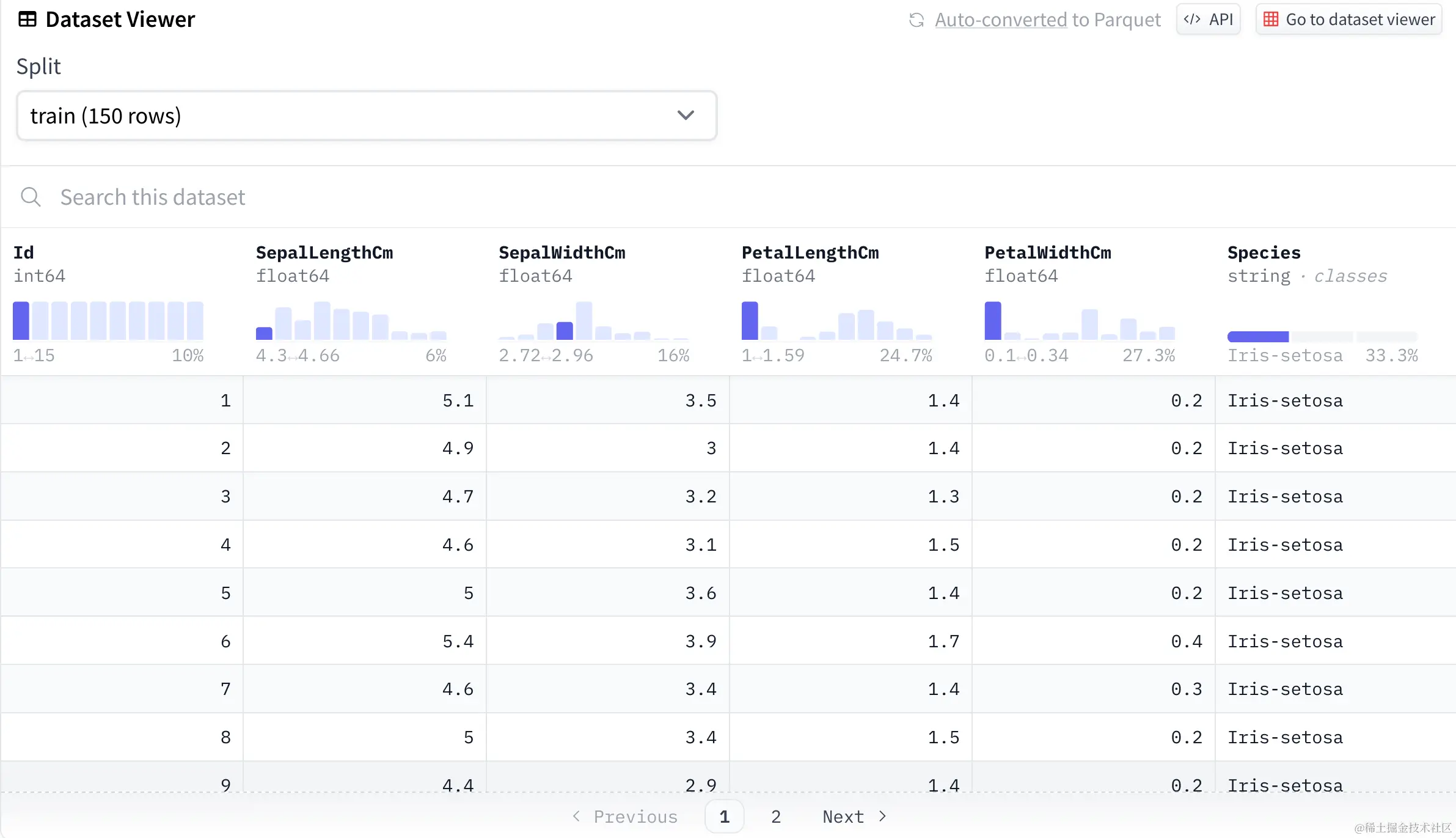Select page 1 in pagination

tap(724, 817)
